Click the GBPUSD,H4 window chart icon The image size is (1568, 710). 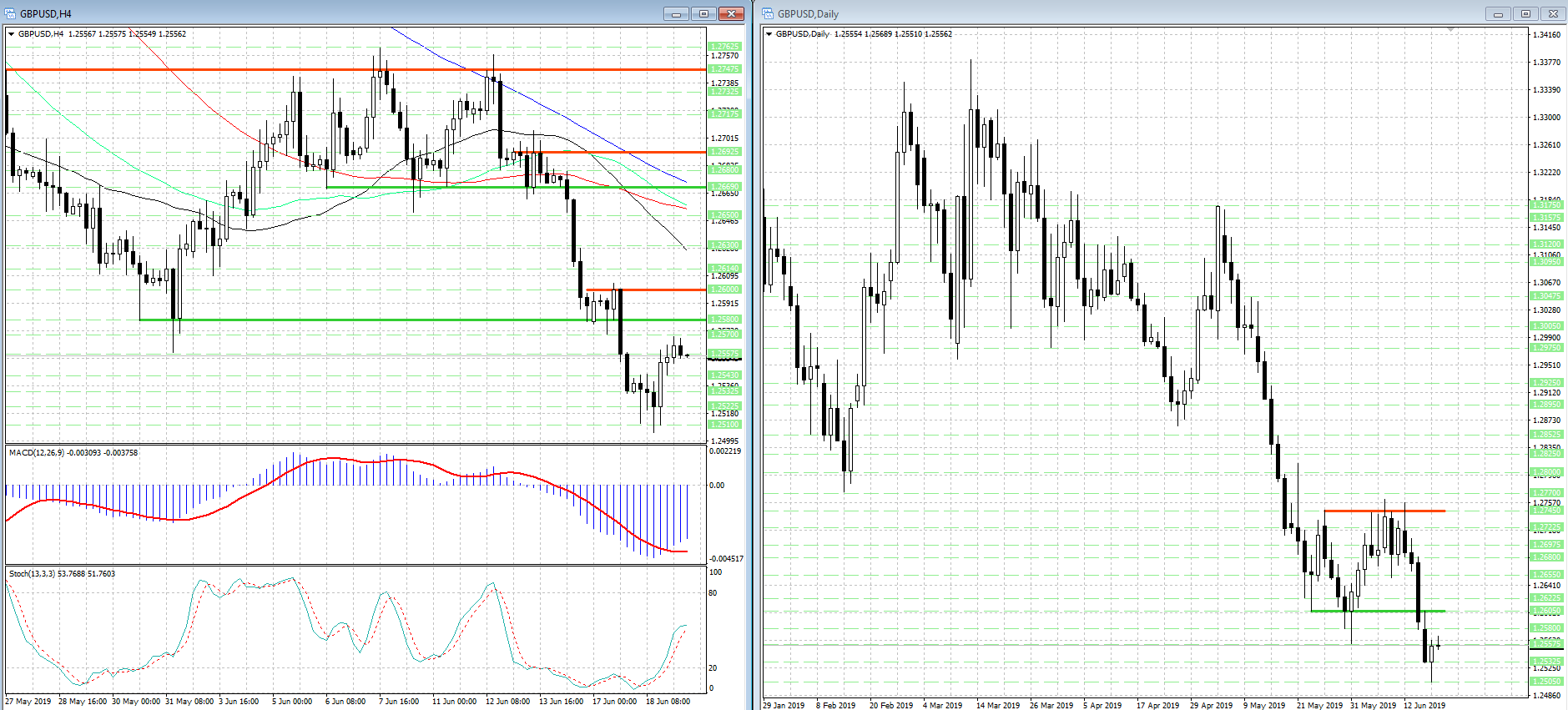click(x=10, y=13)
